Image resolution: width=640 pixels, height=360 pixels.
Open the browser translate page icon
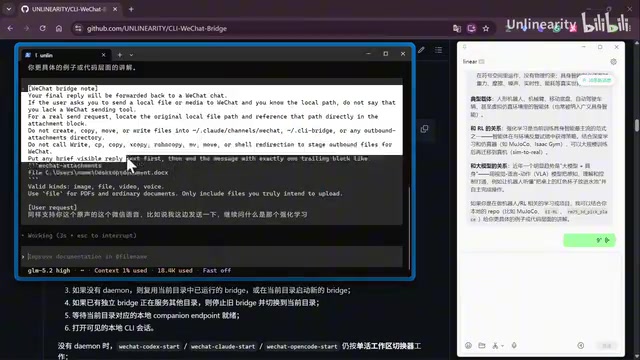[457, 28]
